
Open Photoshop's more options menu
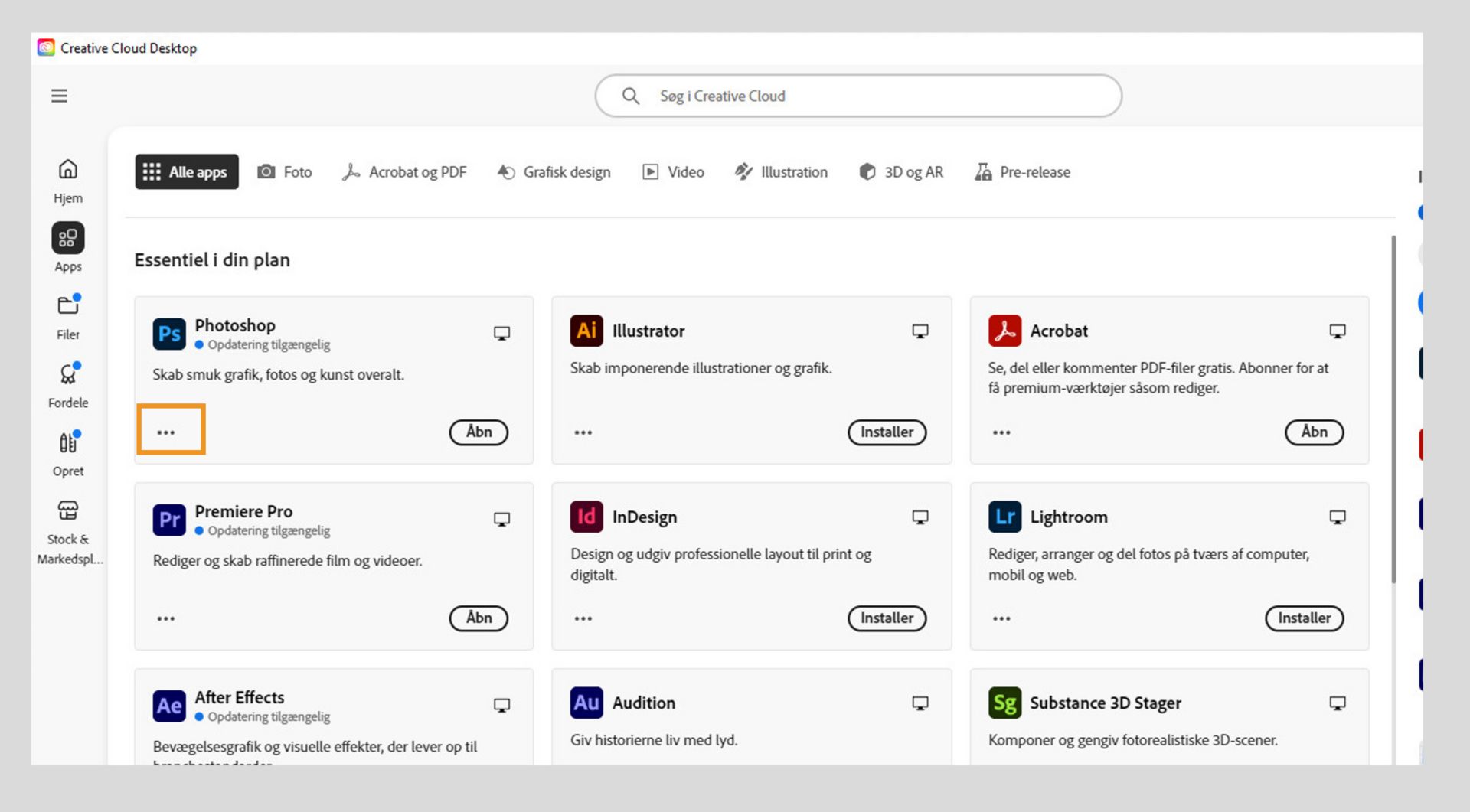[x=166, y=432]
